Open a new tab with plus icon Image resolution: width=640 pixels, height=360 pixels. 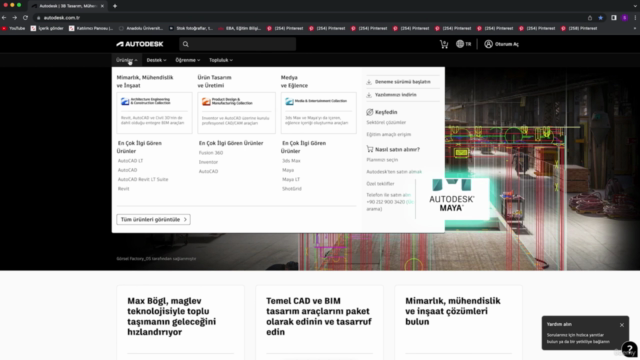[115, 6]
